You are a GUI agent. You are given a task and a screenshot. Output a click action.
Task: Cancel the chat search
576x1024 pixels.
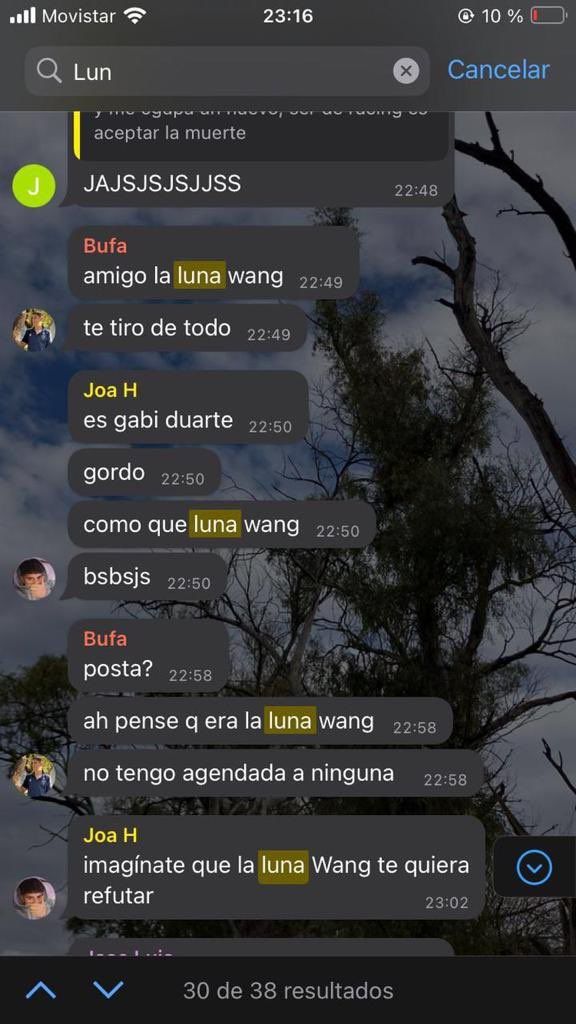pyautogui.click(x=498, y=70)
